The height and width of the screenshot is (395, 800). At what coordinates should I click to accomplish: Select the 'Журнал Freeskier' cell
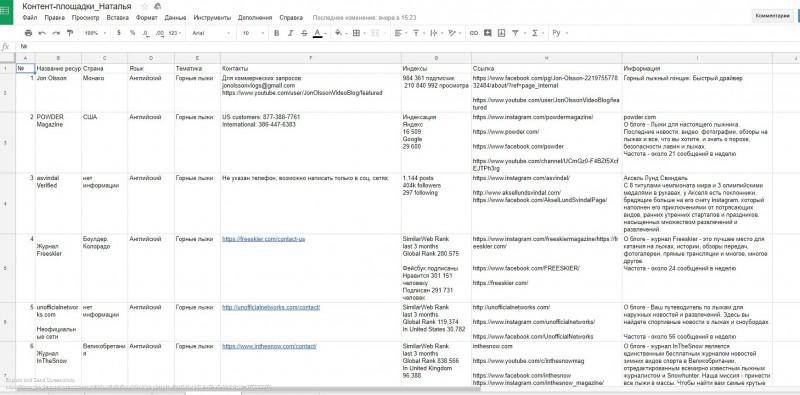click(x=58, y=268)
